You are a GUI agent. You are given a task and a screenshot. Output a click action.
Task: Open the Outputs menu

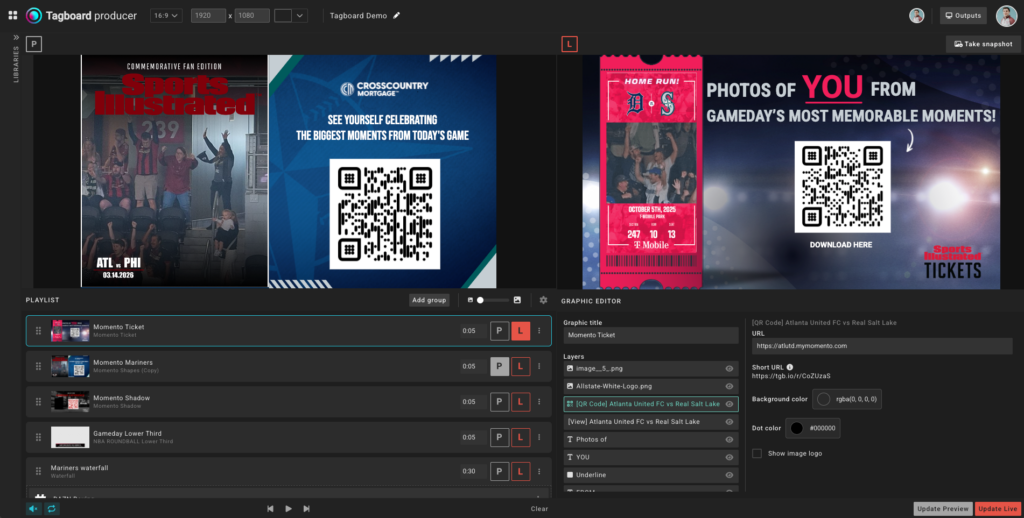(963, 16)
